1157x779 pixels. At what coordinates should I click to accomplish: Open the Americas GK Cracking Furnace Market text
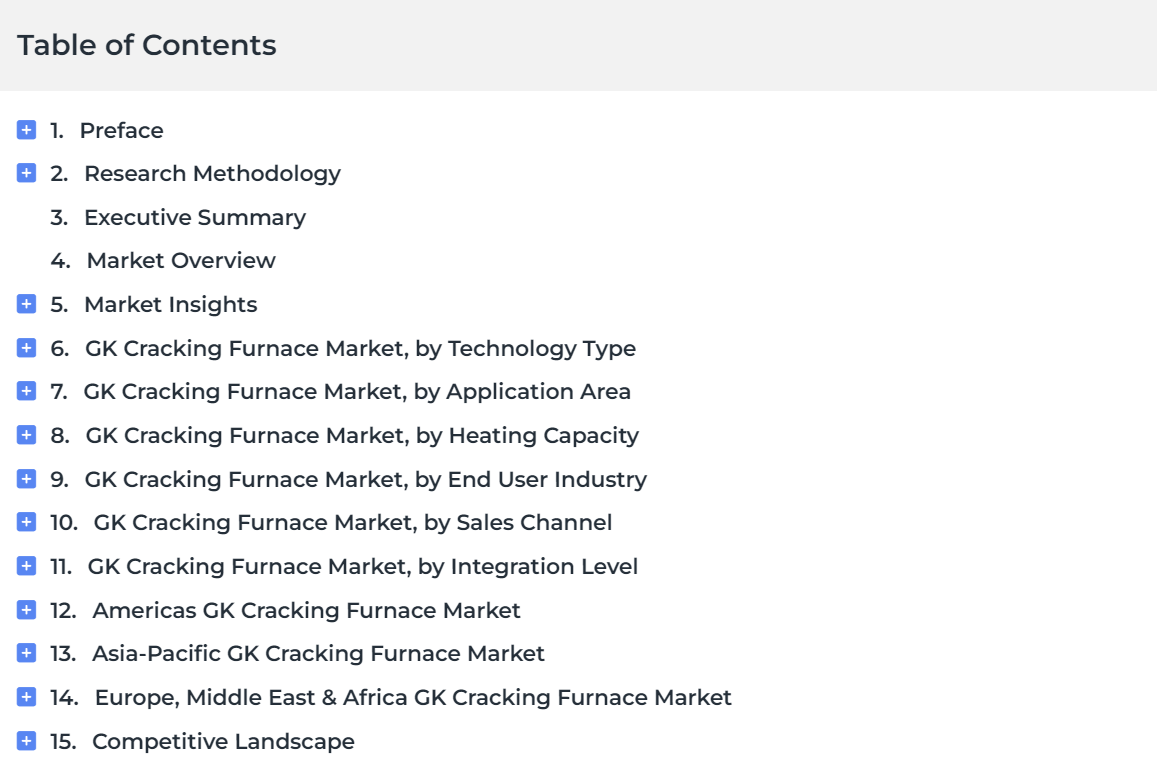[306, 610]
